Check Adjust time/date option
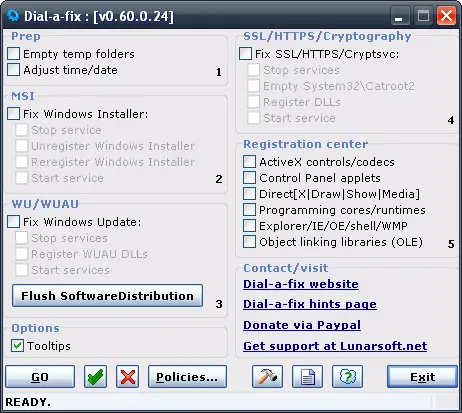 click(13, 70)
